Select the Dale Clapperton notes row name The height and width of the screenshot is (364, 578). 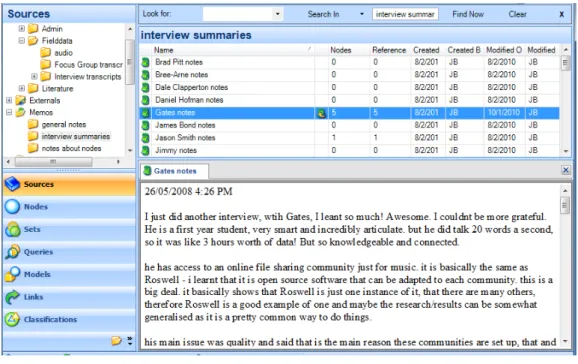pos(191,87)
